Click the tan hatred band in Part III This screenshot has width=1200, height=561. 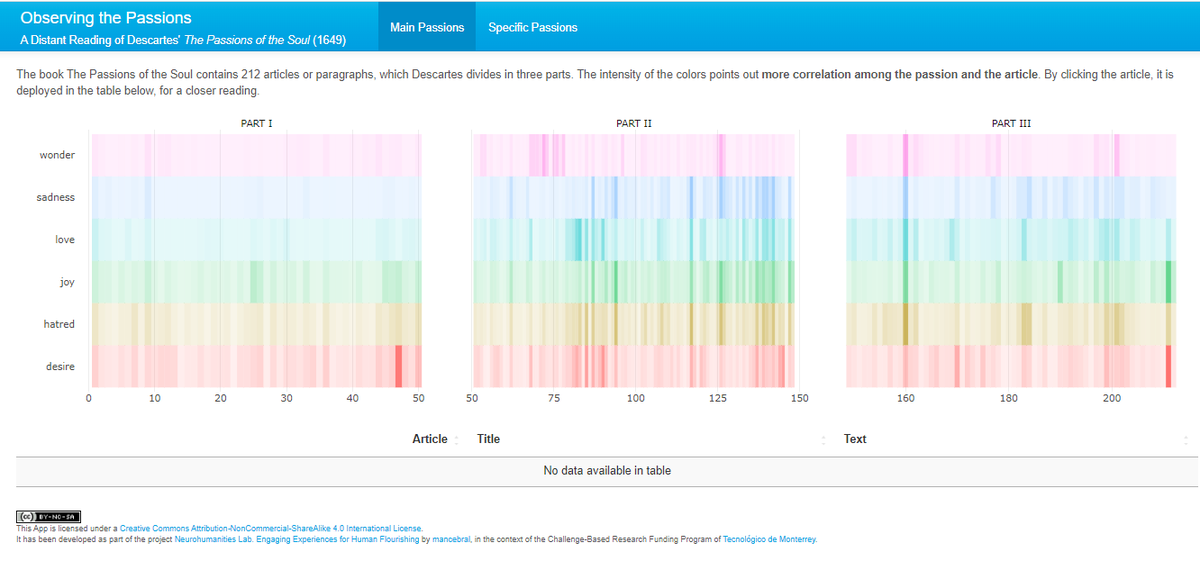click(1010, 324)
